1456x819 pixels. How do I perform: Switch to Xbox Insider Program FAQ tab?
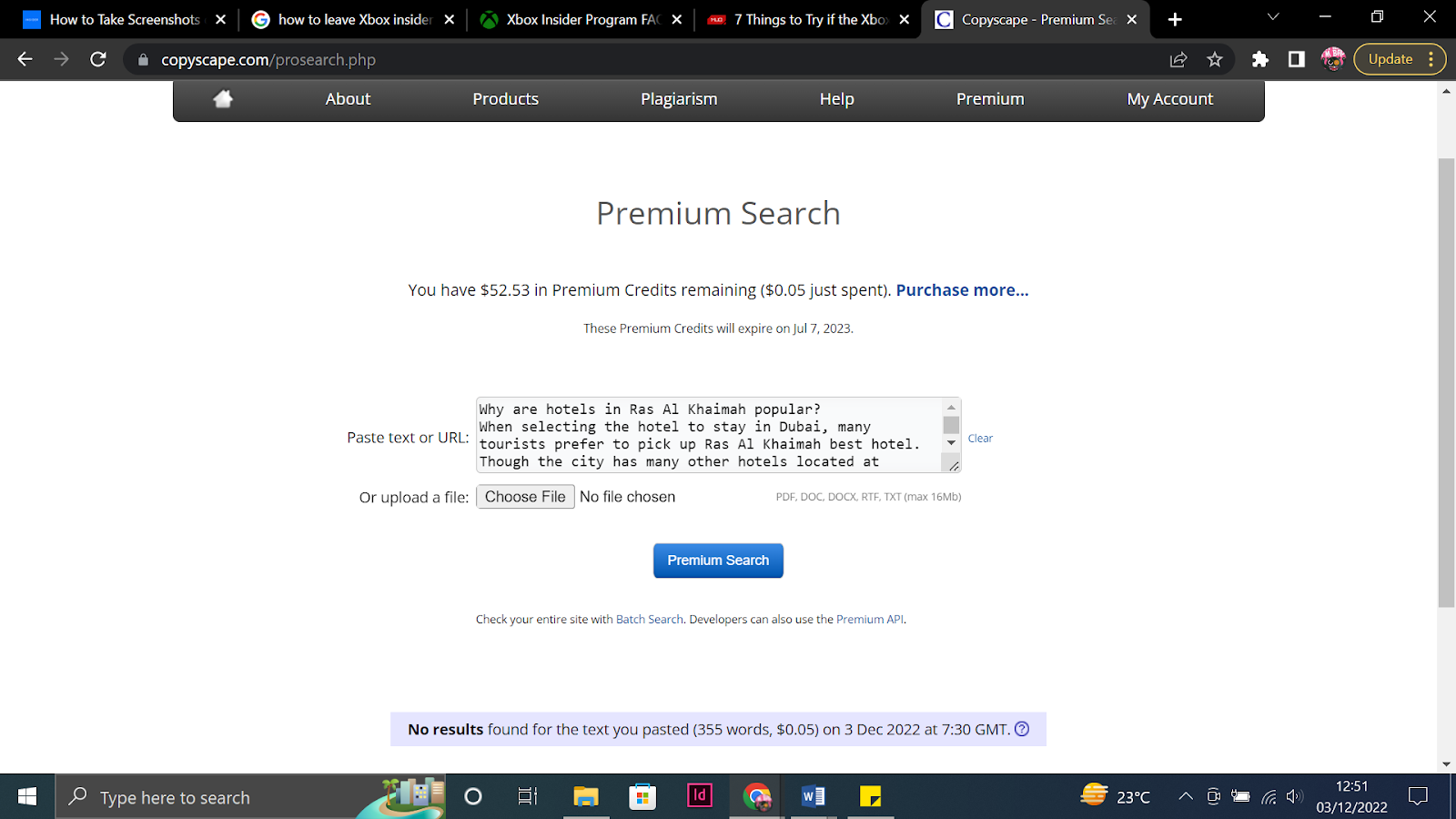pyautogui.click(x=582, y=19)
